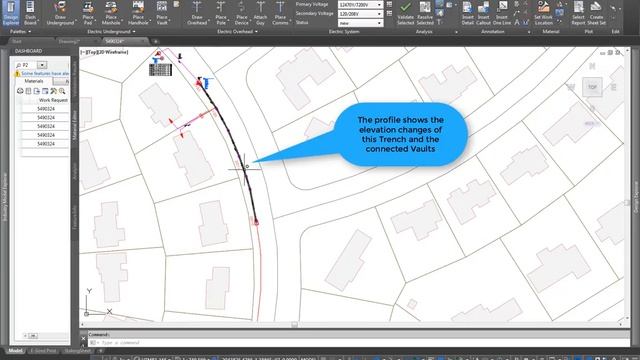Select the third 5490324 work request row

(x=45, y=127)
